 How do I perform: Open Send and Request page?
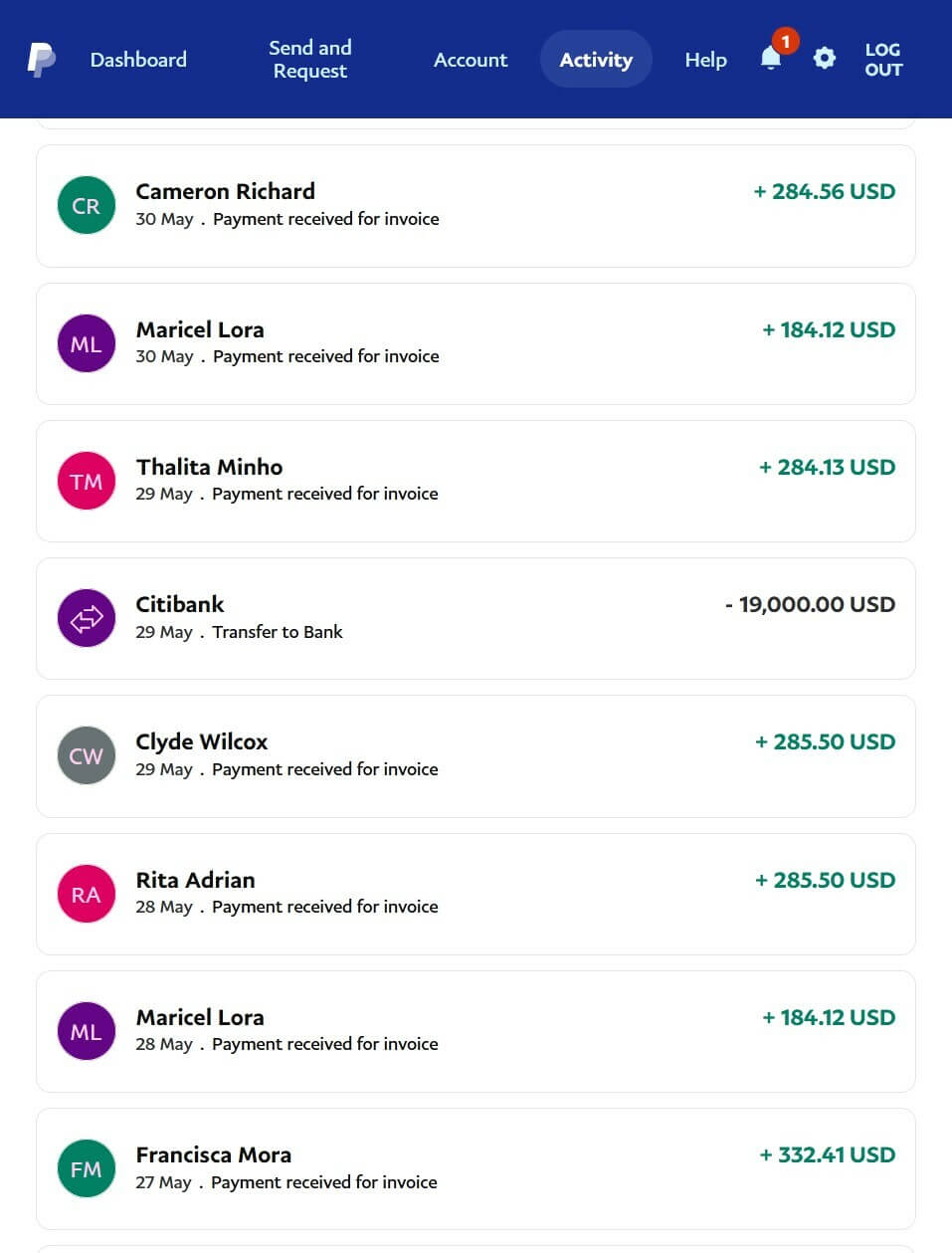[309, 60]
